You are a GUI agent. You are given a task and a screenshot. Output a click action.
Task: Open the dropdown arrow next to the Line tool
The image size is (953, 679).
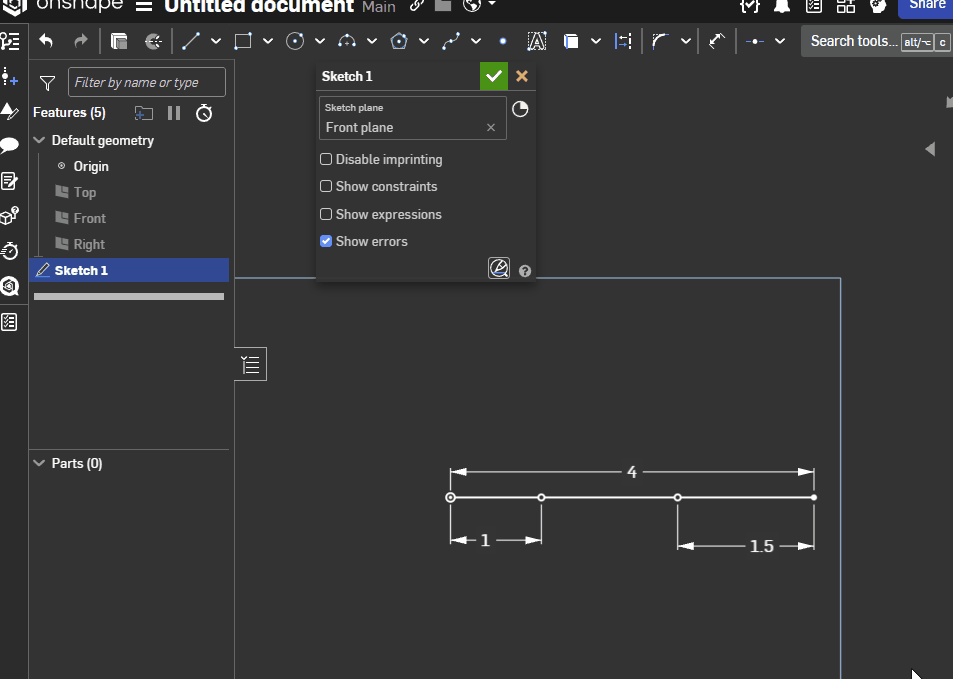216,41
